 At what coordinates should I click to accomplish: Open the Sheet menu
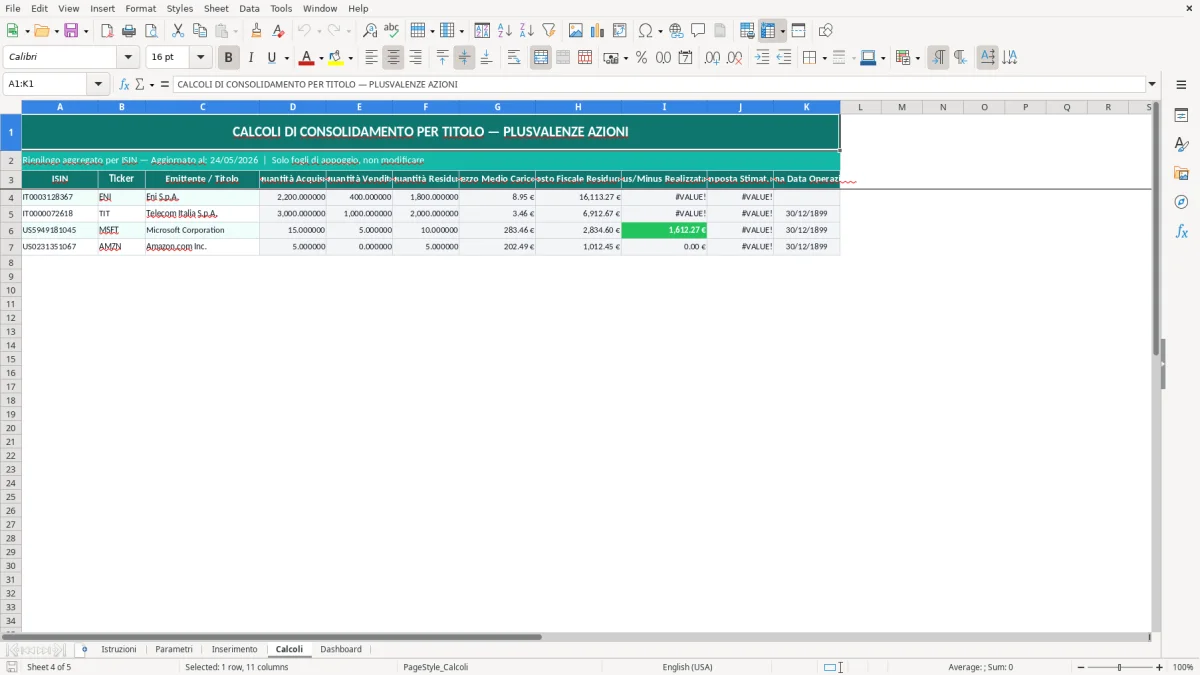tap(216, 8)
